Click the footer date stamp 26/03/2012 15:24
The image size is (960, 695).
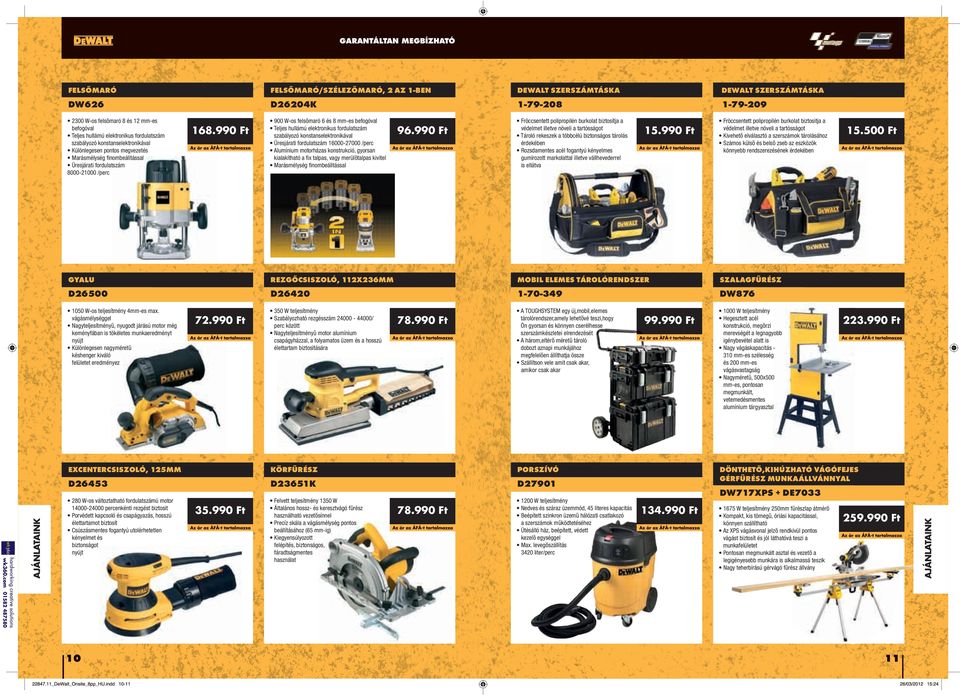coord(920,684)
